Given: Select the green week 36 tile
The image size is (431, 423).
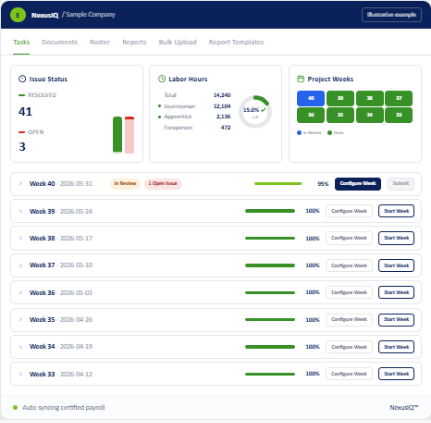Looking at the screenshot, I should (311, 115).
